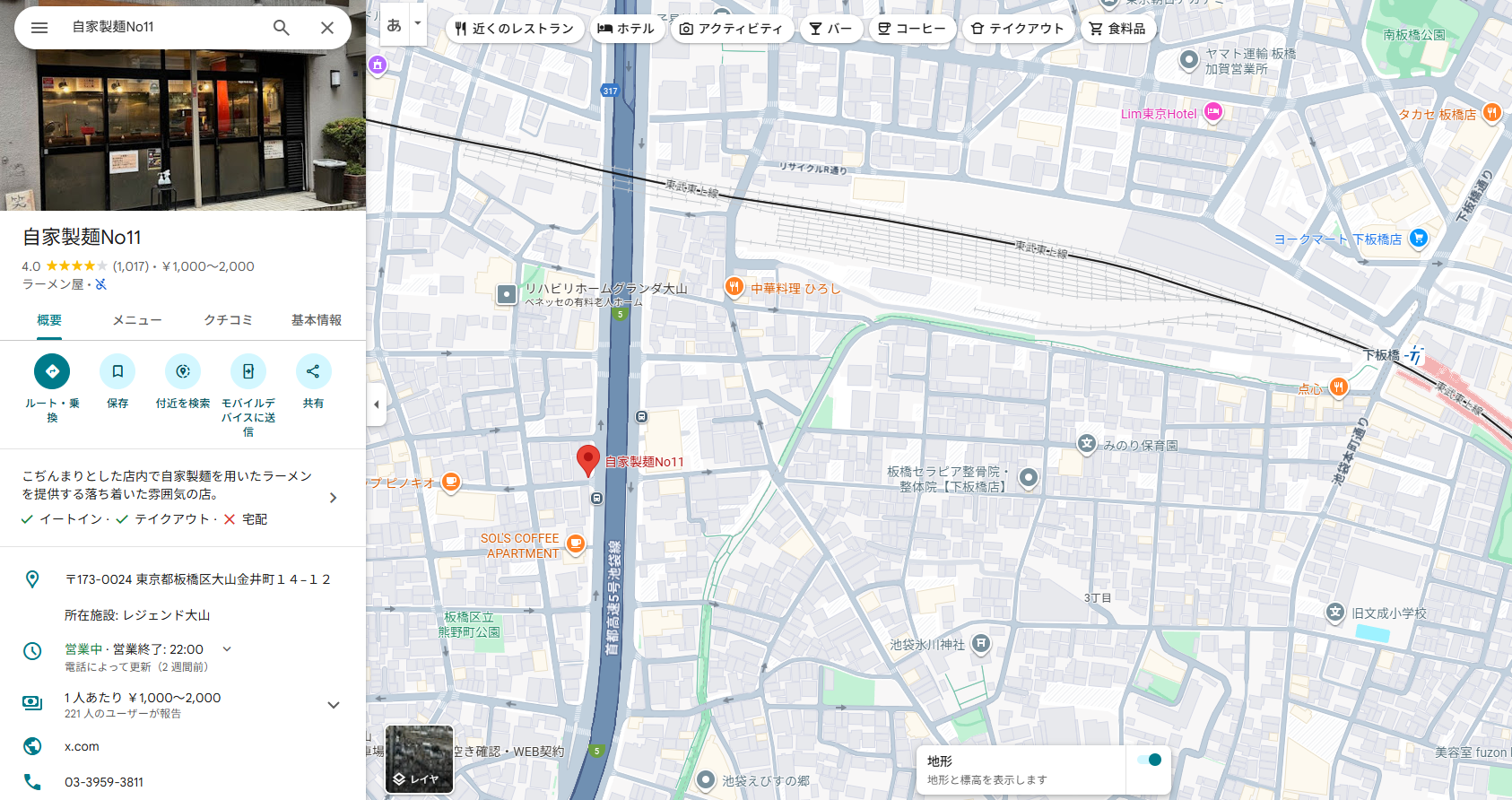Switch to the メニュー tab
Image resolution: width=1512 pixels, height=800 pixels.
[137, 320]
